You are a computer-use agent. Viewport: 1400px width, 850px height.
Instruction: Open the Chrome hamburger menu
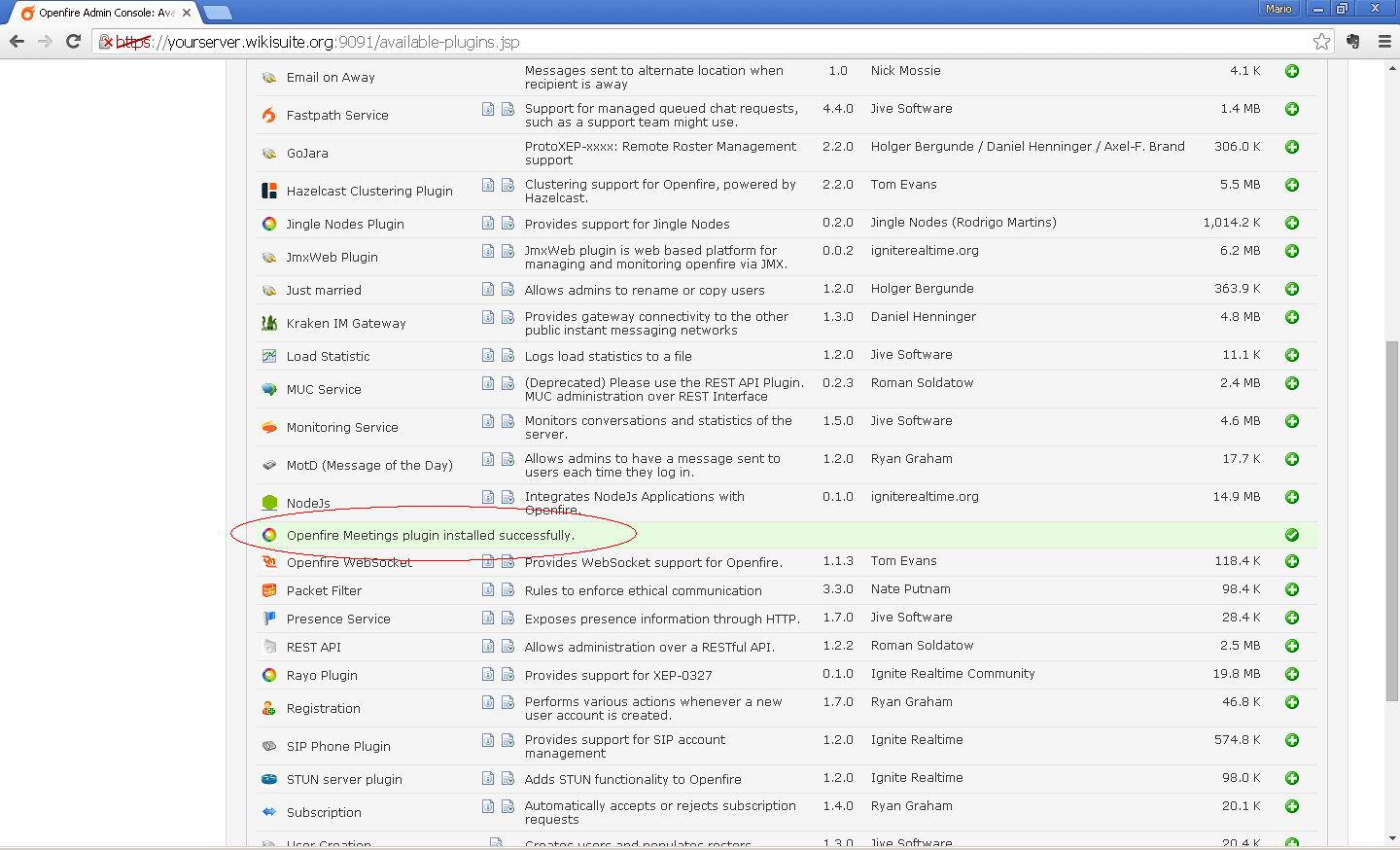click(1384, 41)
